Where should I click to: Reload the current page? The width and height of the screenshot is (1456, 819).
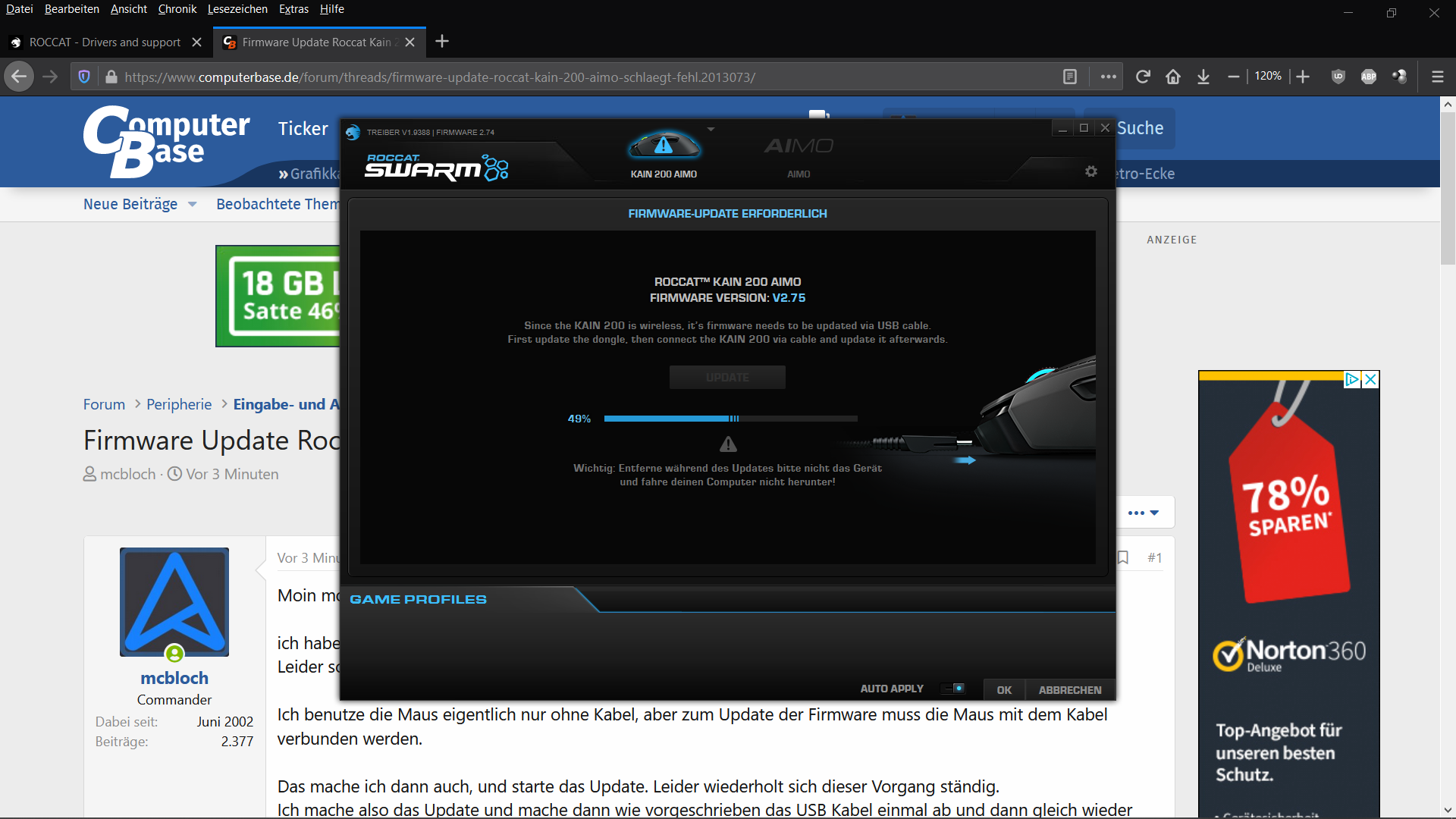click(1143, 77)
